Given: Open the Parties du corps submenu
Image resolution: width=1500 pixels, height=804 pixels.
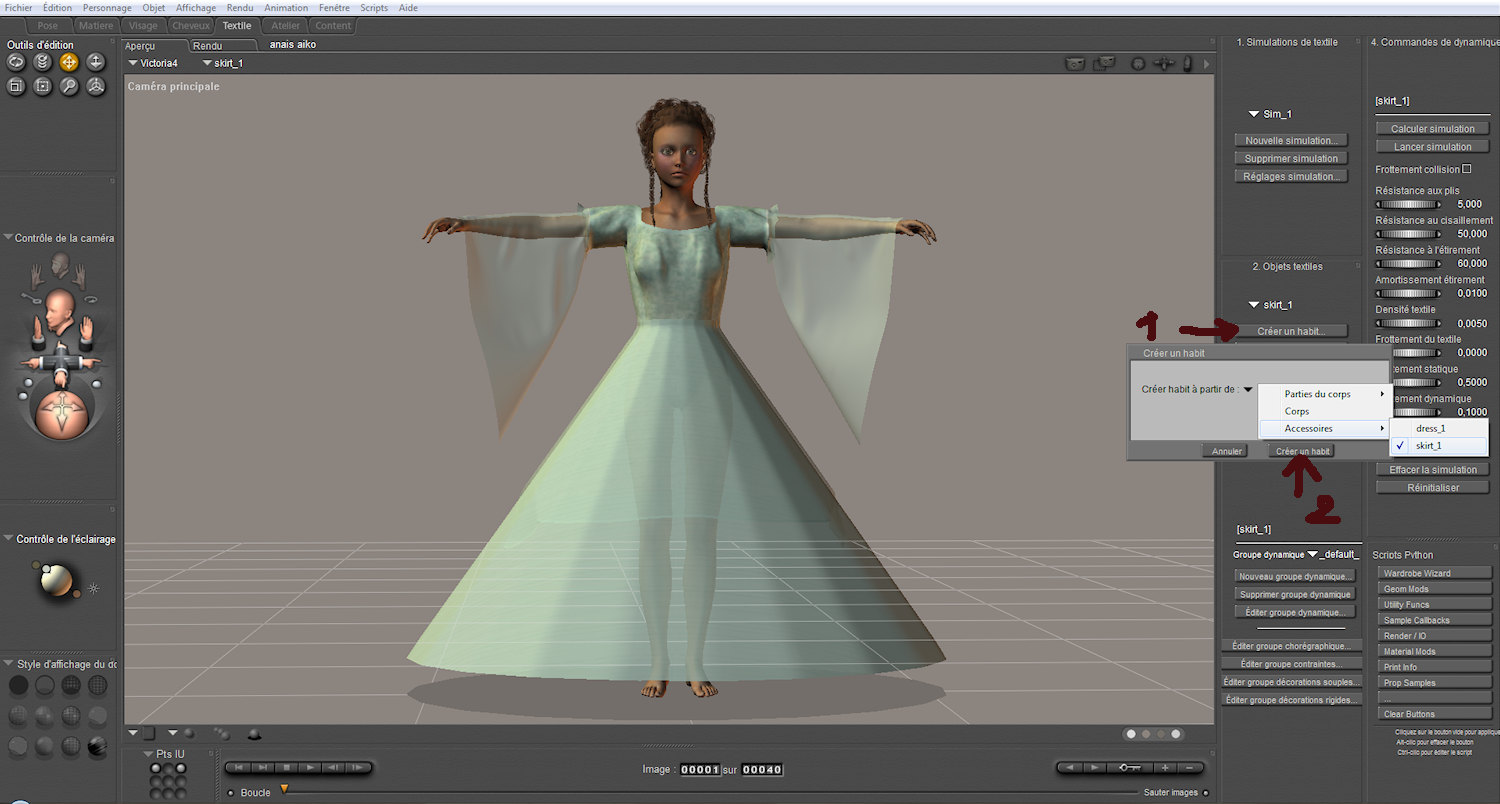Looking at the screenshot, I should (x=1324, y=394).
